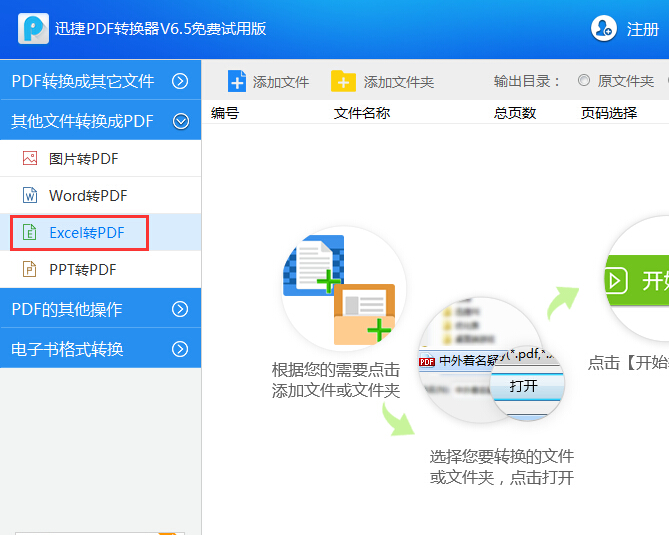Click the PPT presentation icon
Screen dimensions: 669x535
tap(29, 269)
